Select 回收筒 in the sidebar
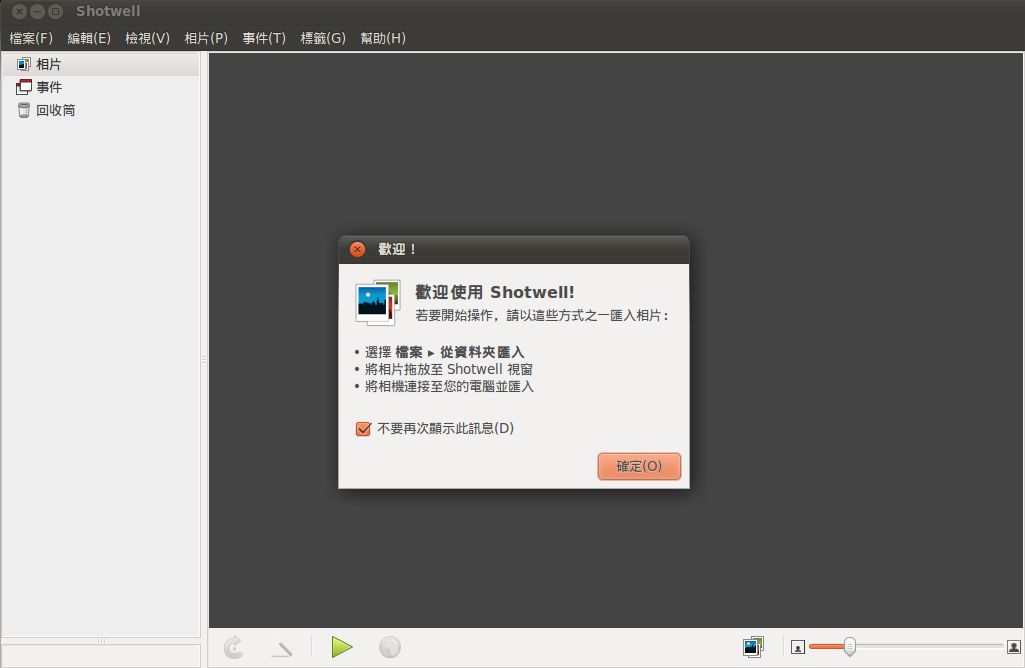The height and width of the screenshot is (668, 1025). 100,110
